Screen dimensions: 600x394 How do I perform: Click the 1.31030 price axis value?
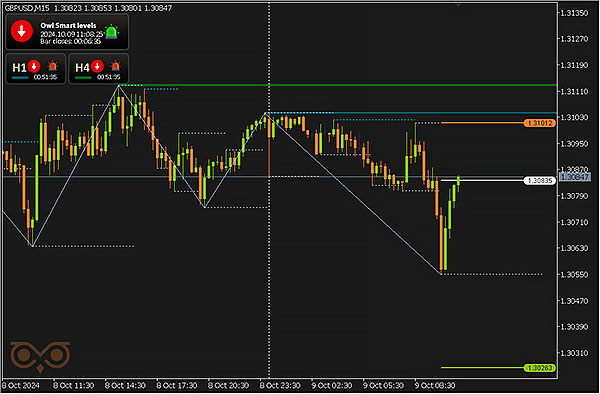coord(574,117)
